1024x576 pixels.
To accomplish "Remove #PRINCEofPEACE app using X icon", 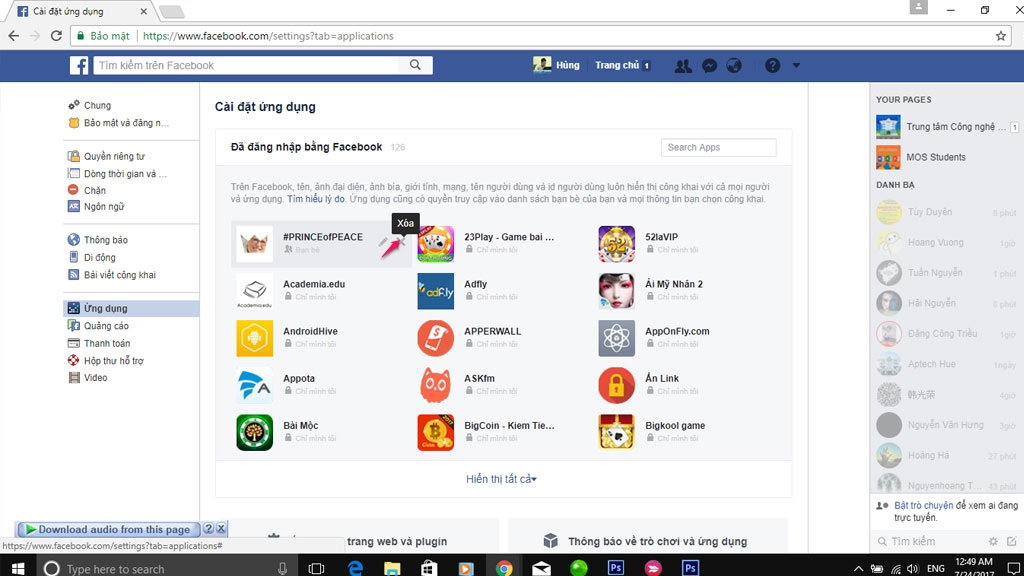I will click(402, 242).
